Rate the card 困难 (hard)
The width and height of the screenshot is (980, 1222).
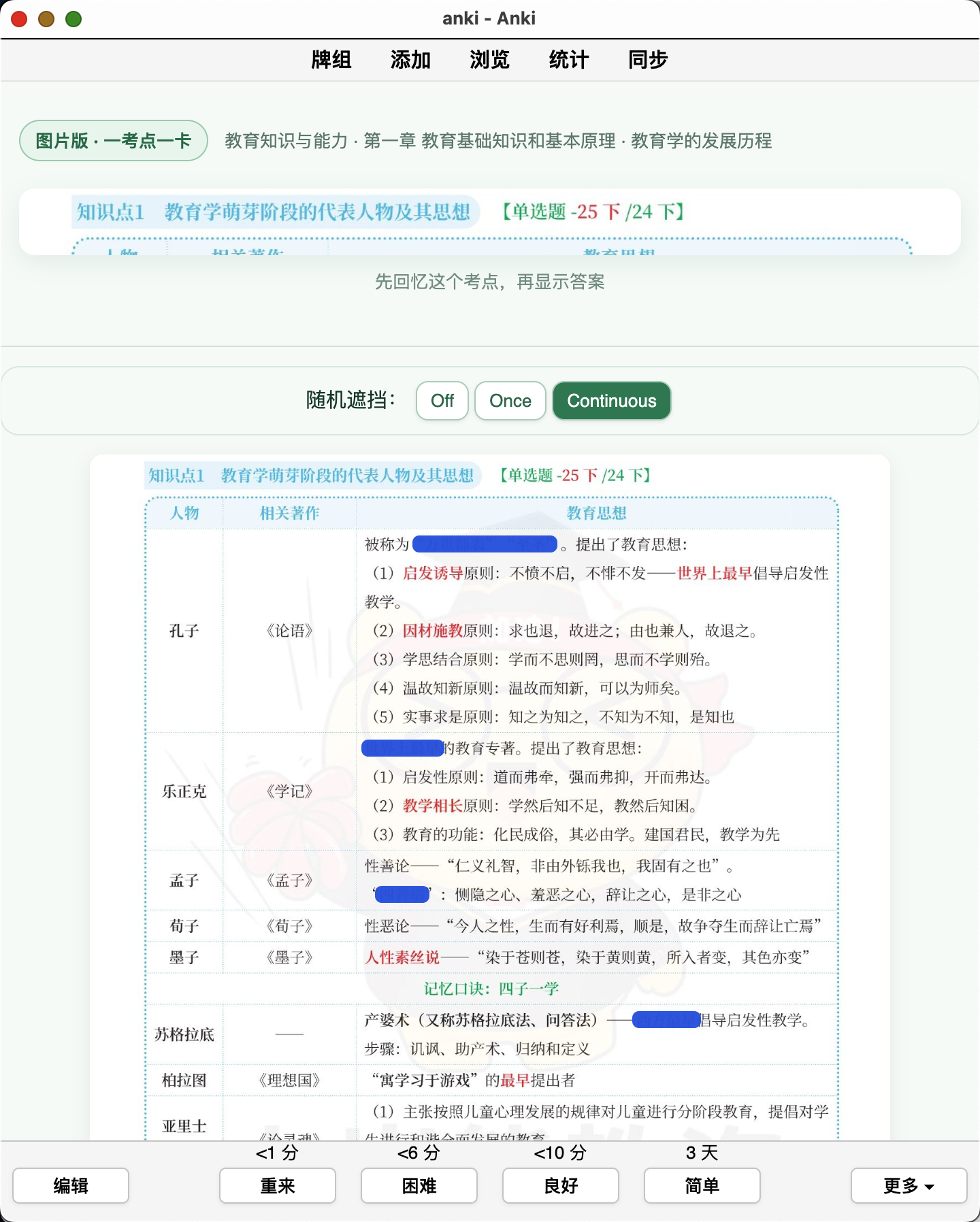(x=419, y=1185)
